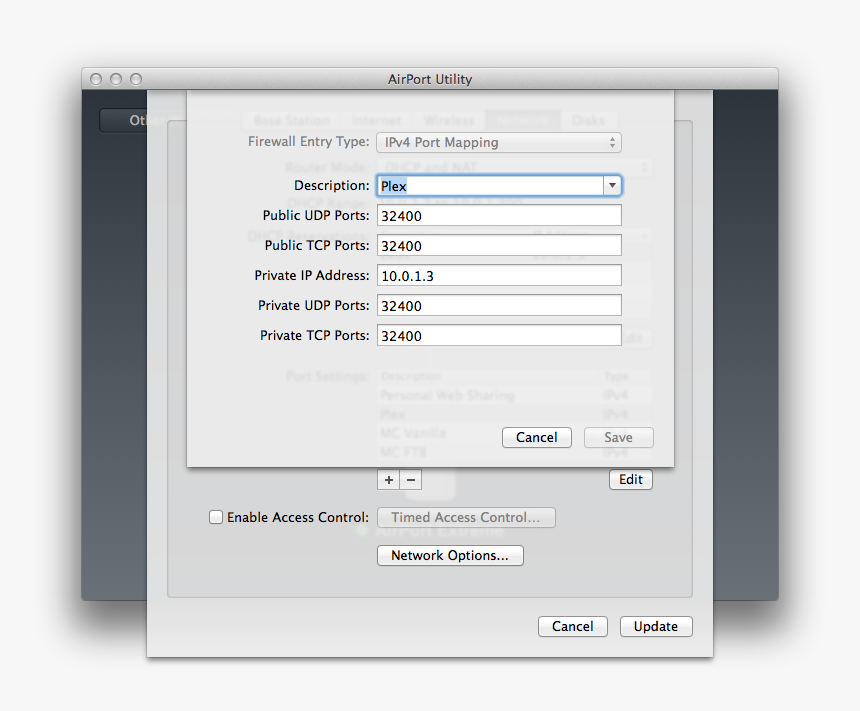Add a port setting with plus button
Screen dimensions: 860x711
click(389, 480)
